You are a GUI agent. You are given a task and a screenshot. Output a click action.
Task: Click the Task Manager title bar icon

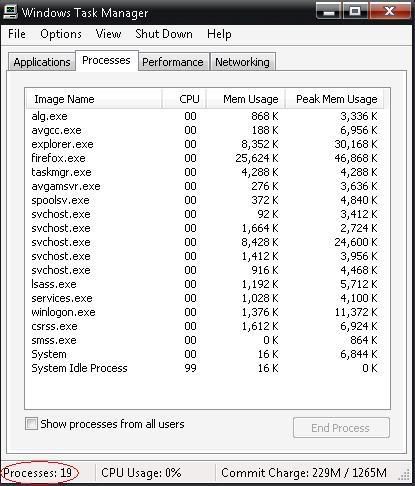pos(10,12)
